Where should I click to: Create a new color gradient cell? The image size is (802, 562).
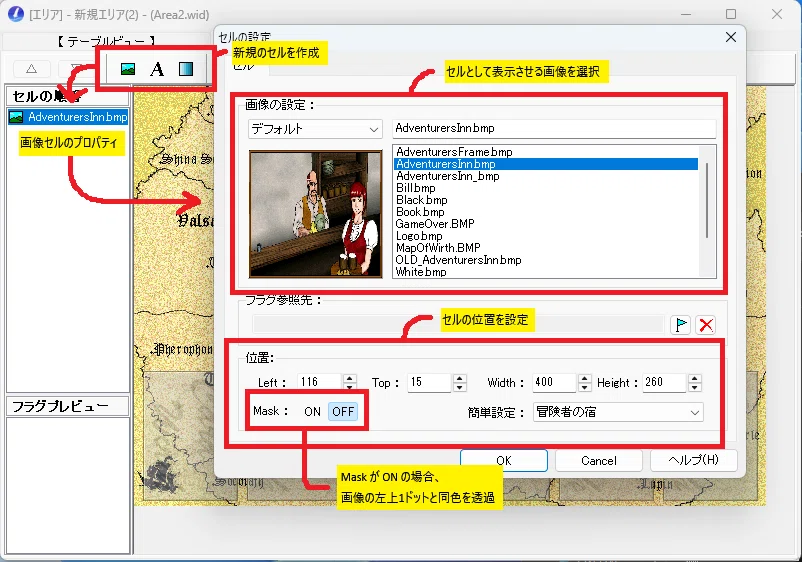[186, 69]
